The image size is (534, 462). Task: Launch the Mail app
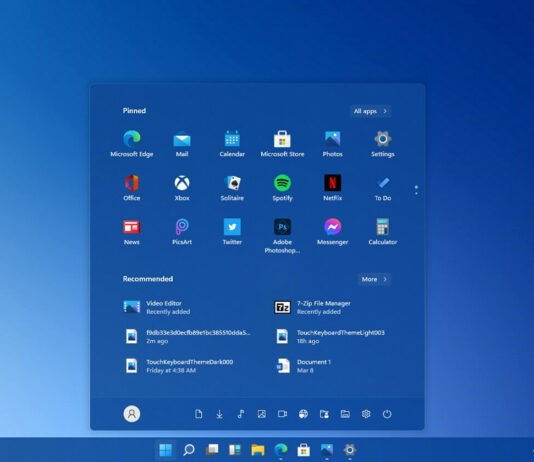tap(182, 143)
